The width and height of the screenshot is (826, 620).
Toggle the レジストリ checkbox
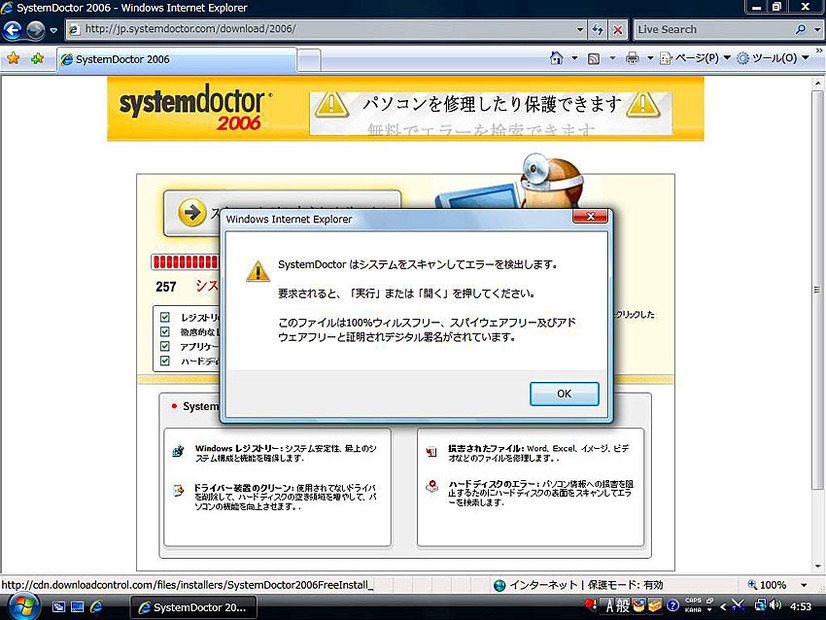pyautogui.click(x=165, y=317)
